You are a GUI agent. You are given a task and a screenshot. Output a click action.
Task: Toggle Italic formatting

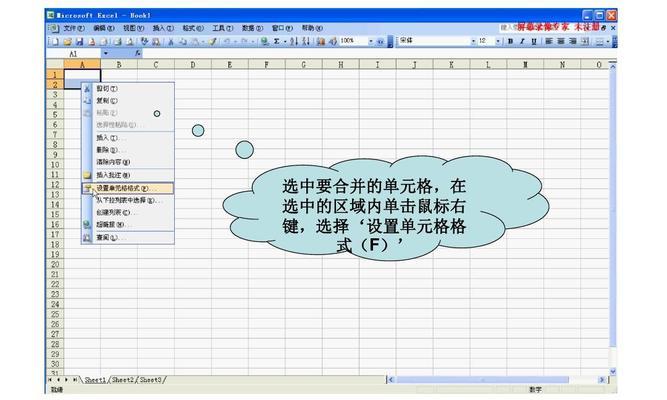coord(522,41)
